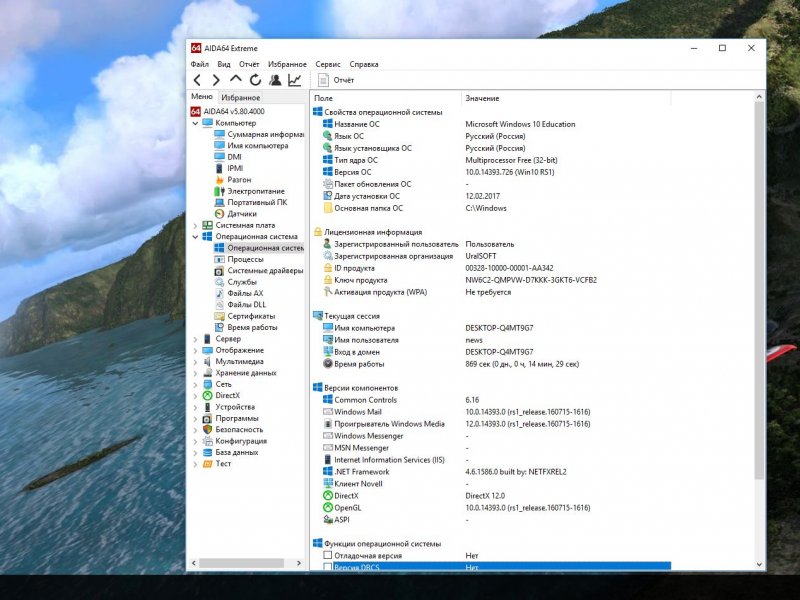The height and width of the screenshot is (600, 800).
Task: Open the graph chart toolbar icon
Action: tap(294, 80)
